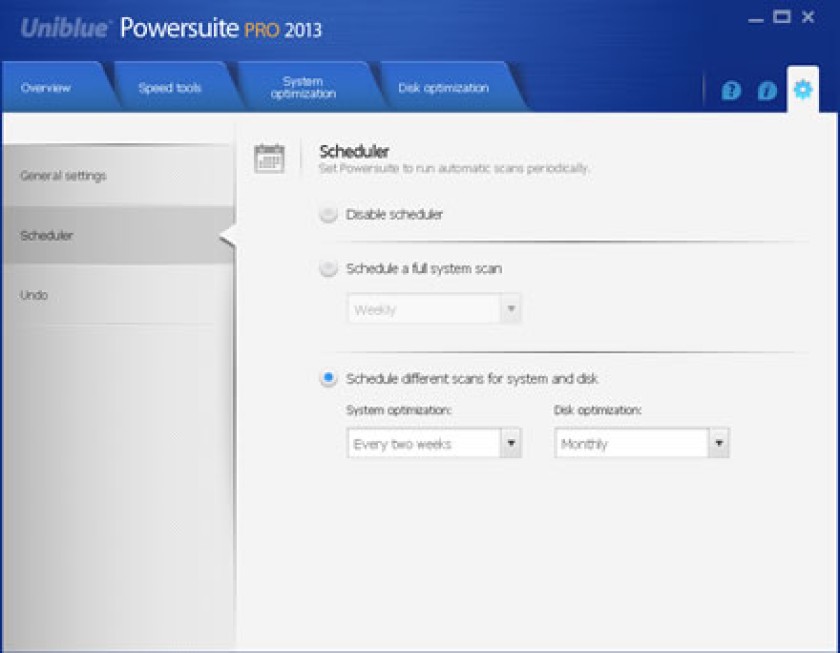This screenshot has width=840, height=653.
Task: Click the 'System optimization:' label
Action: pyautogui.click(x=399, y=410)
